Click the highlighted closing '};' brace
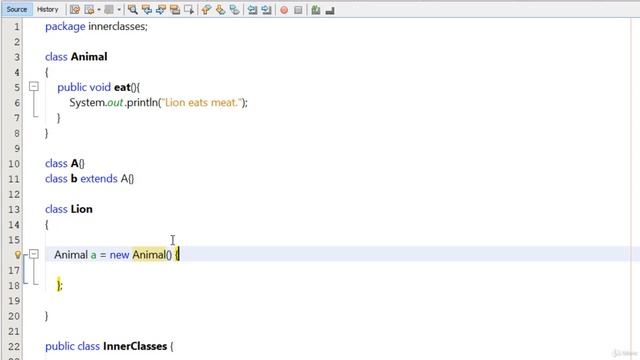The image size is (640, 360). pyautogui.click(x=60, y=285)
